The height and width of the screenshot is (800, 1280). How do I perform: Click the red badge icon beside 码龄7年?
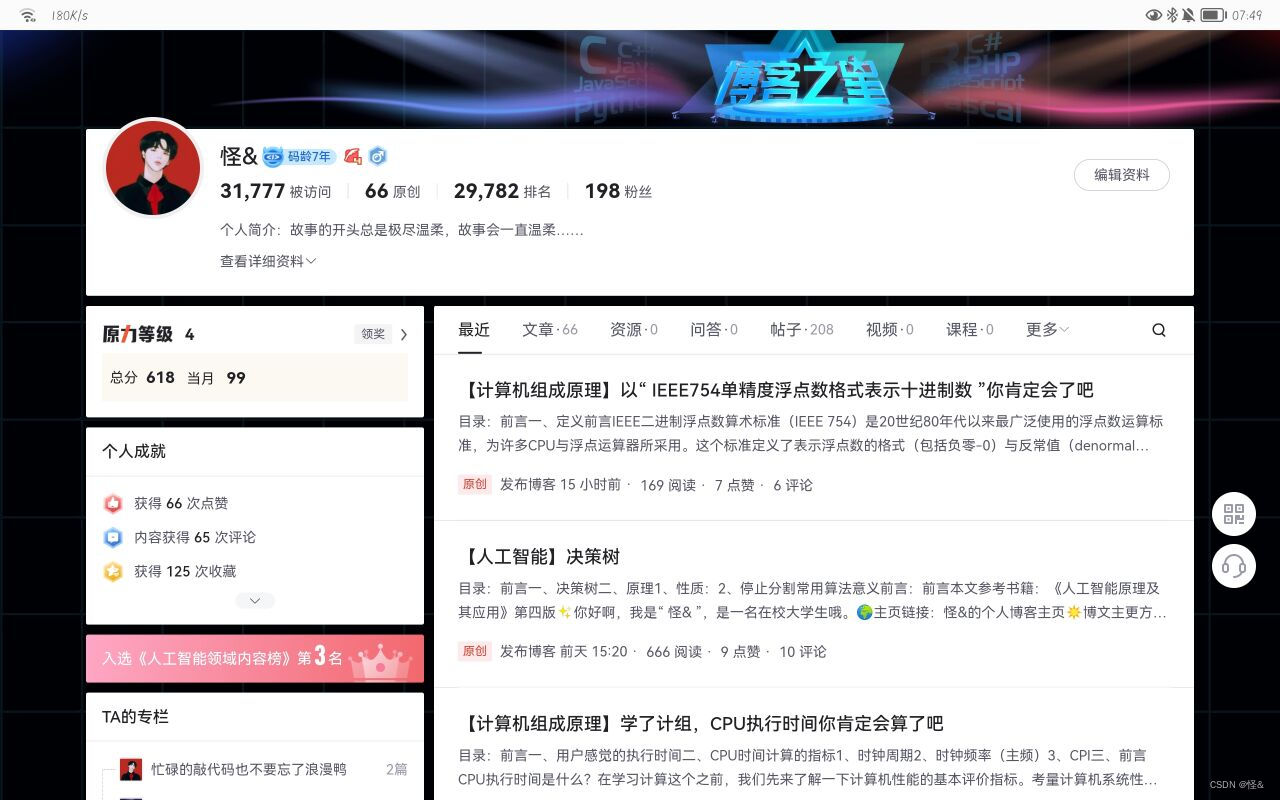click(x=352, y=156)
